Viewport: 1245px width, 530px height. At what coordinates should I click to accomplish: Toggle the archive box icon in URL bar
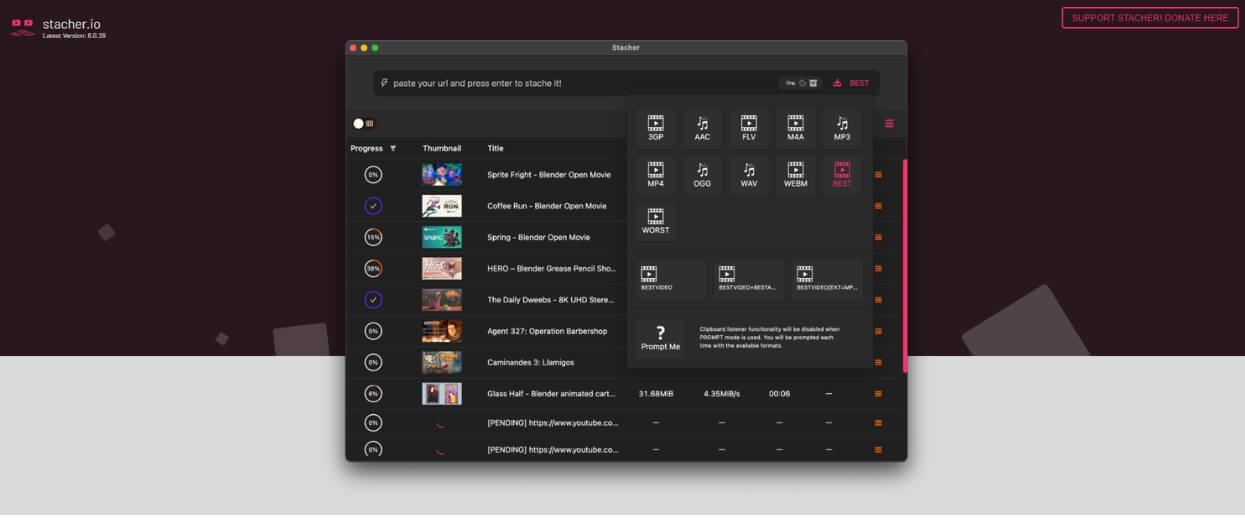pyautogui.click(x=814, y=83)
